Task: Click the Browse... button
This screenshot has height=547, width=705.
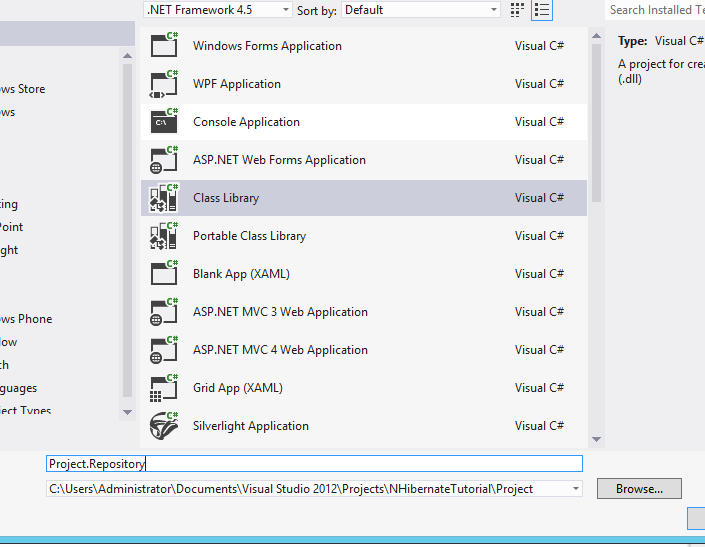Action: click(x=639, y=489)
